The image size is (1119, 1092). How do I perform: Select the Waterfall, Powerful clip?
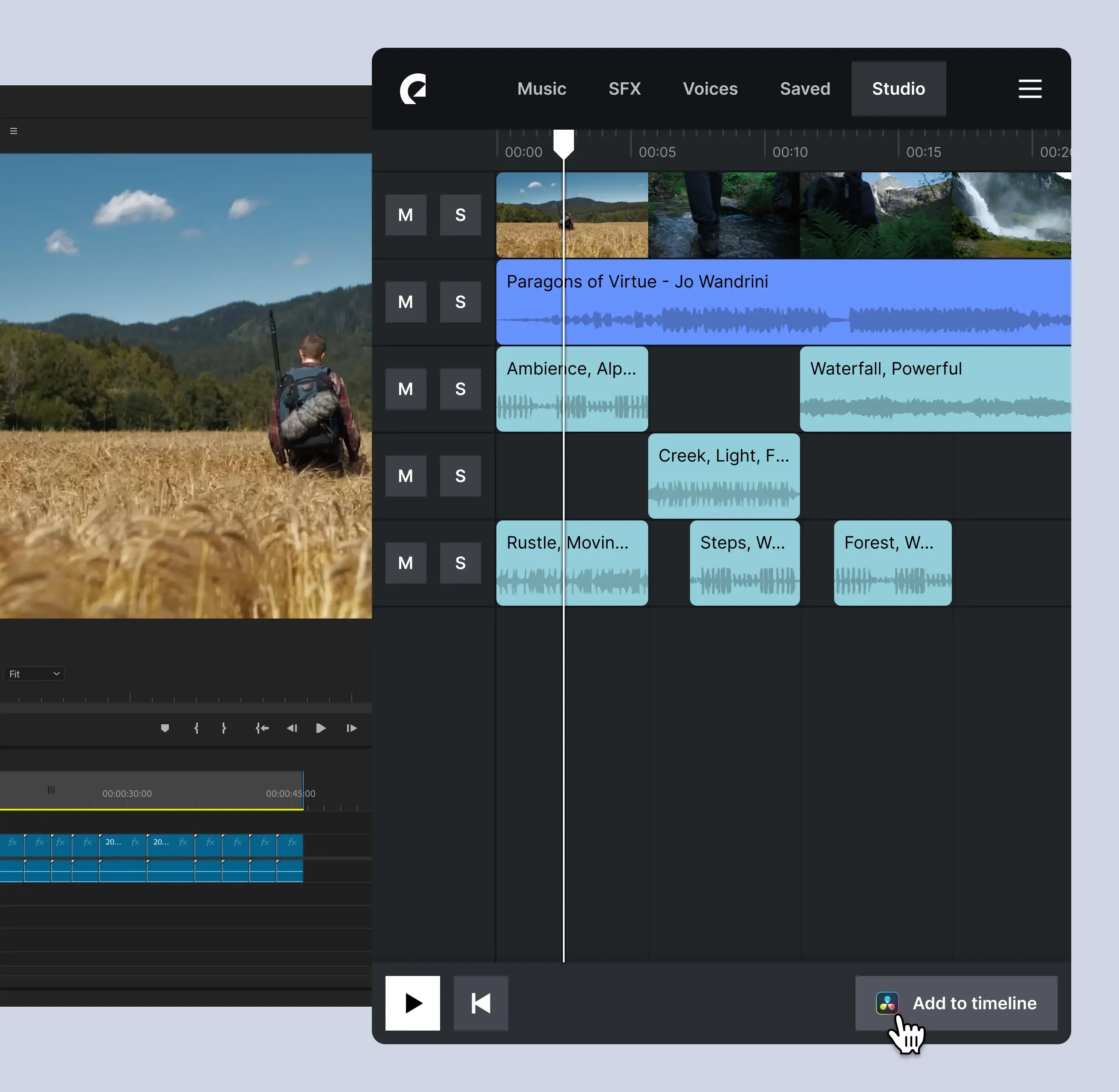coord(934,389)
